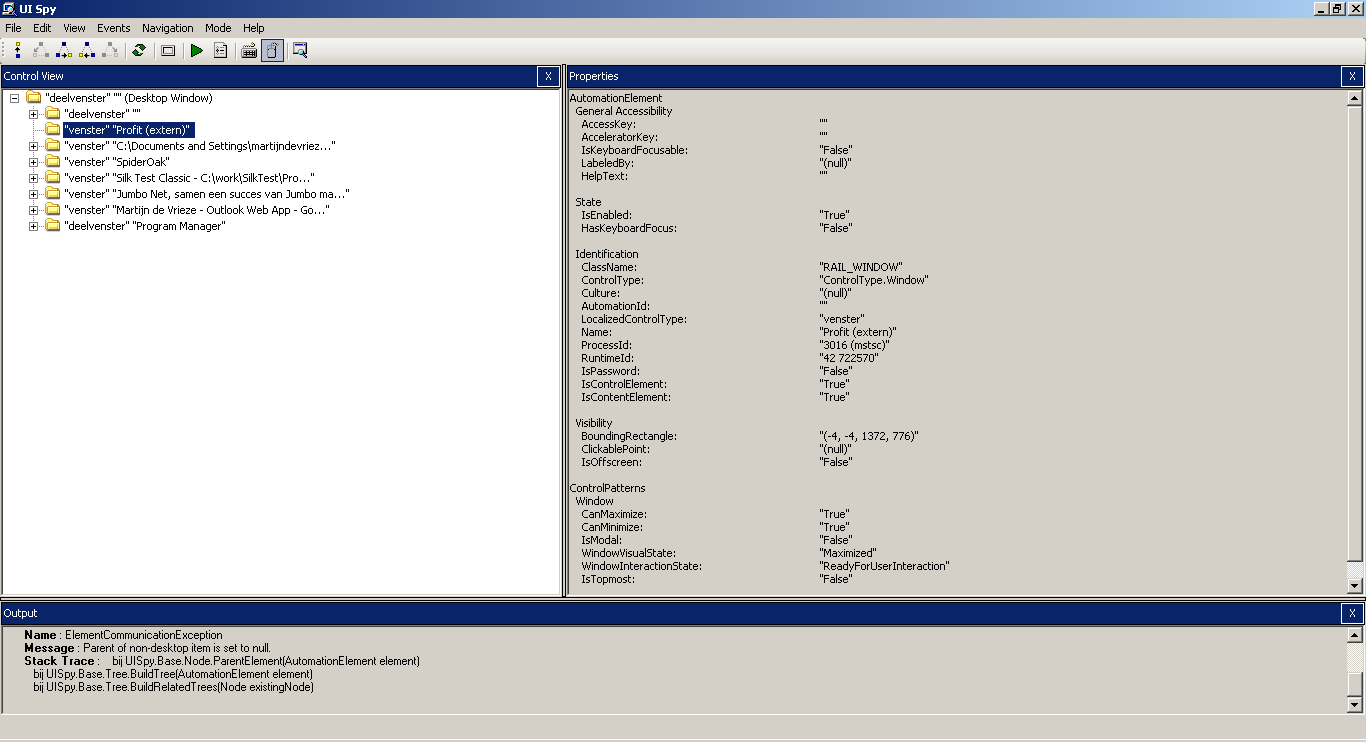Toggle the mouse hover tracking mode
1366x742 pixels.
pos(272,50)
